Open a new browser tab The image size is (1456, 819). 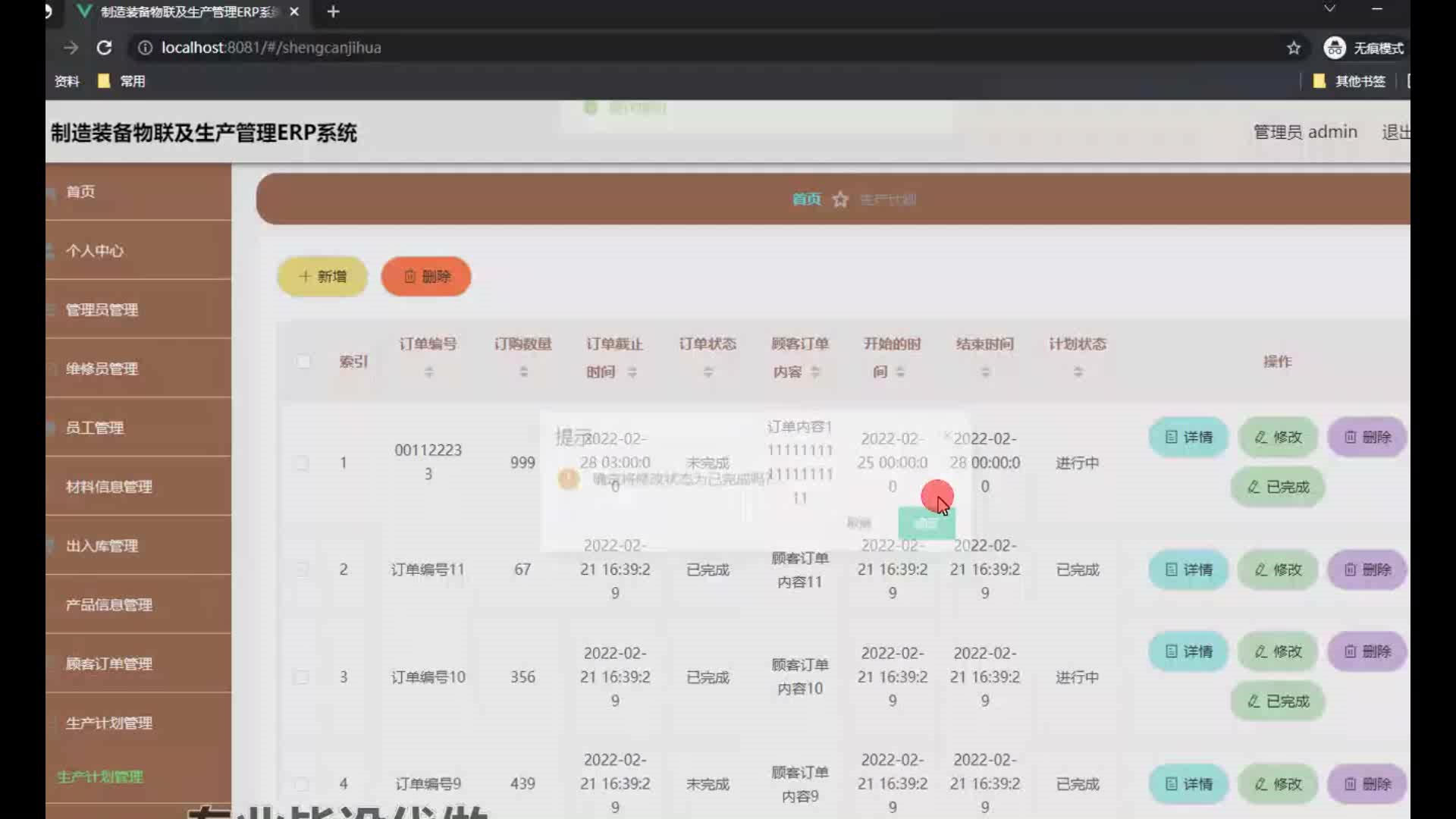[333, 12]
